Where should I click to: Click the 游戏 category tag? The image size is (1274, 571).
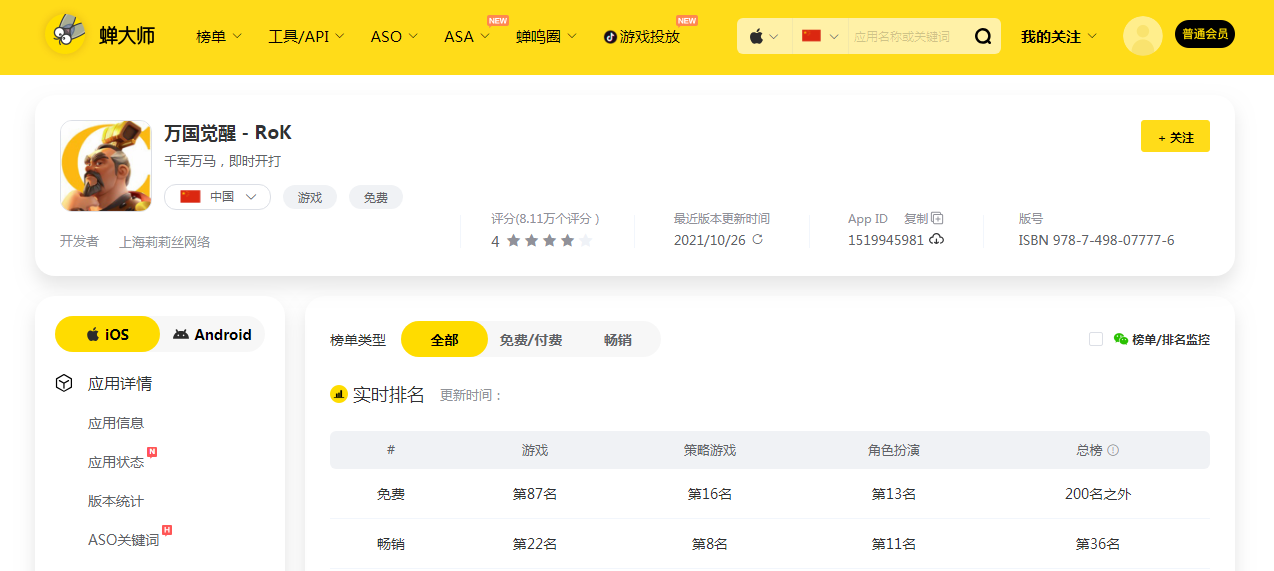310,198
